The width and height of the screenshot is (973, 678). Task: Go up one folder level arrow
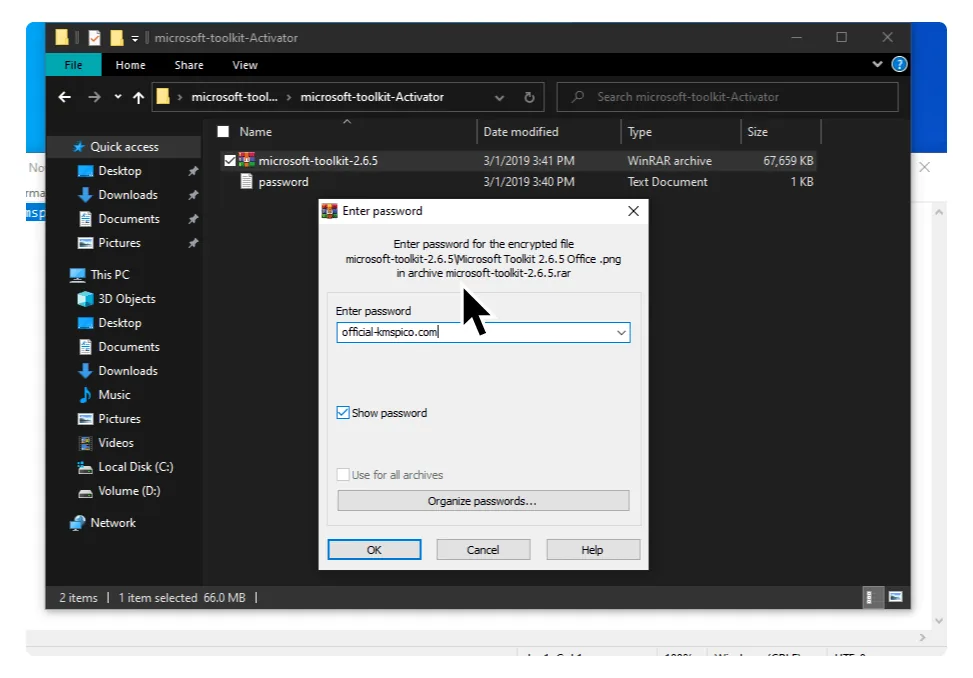click(138, 97)
